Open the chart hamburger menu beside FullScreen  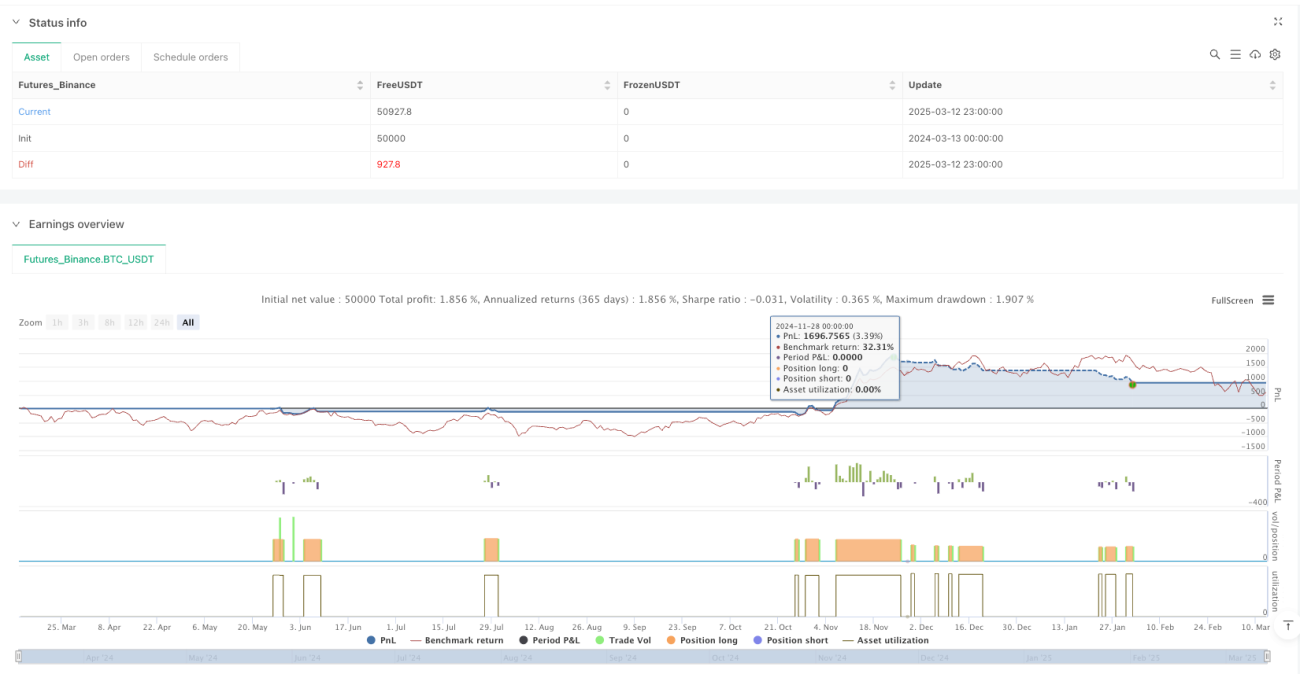coord(1268,300)
